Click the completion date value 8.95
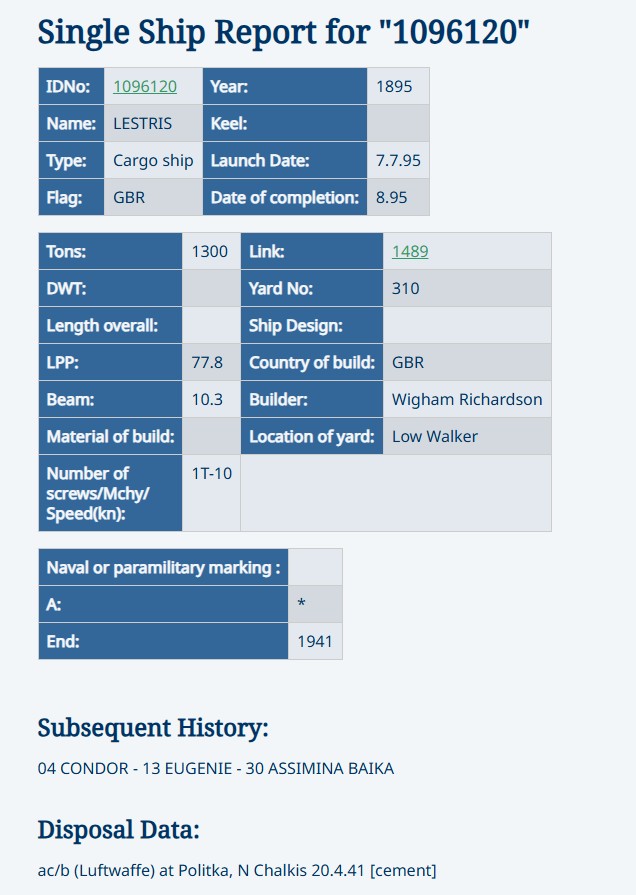The image size is (636, 895). (392, 198)
